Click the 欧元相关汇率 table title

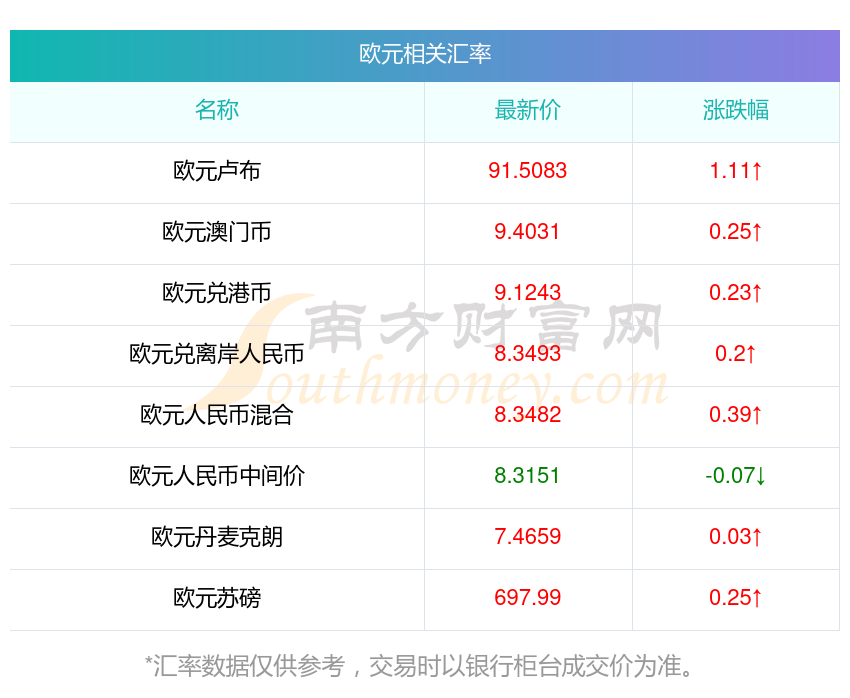(425, 54)
